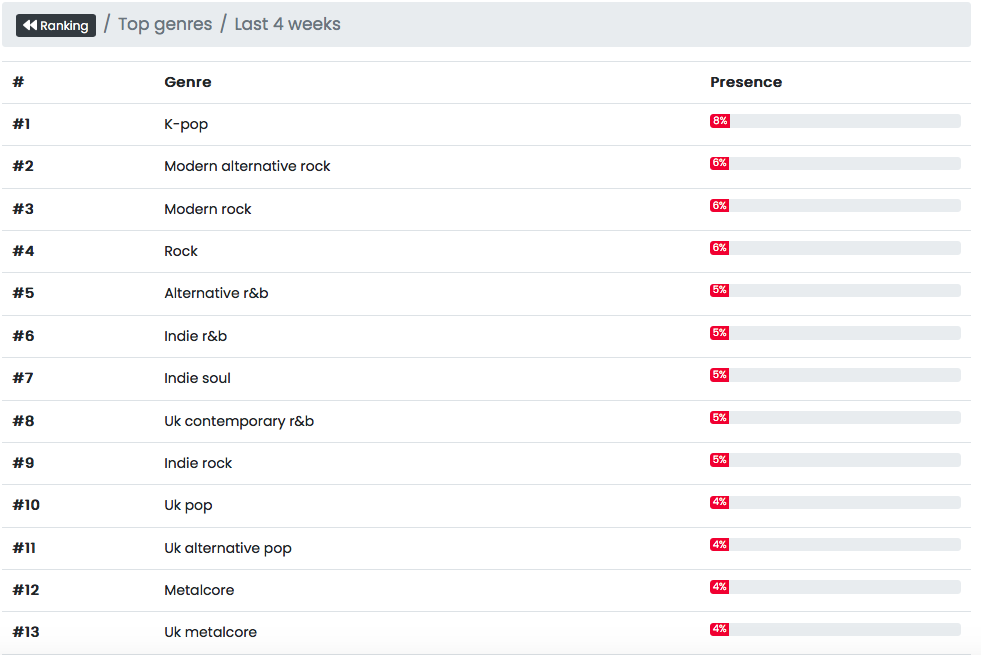Click the Modern rock genre name
Viewport: 981px width, 655px height.
[x=208, y=209]
